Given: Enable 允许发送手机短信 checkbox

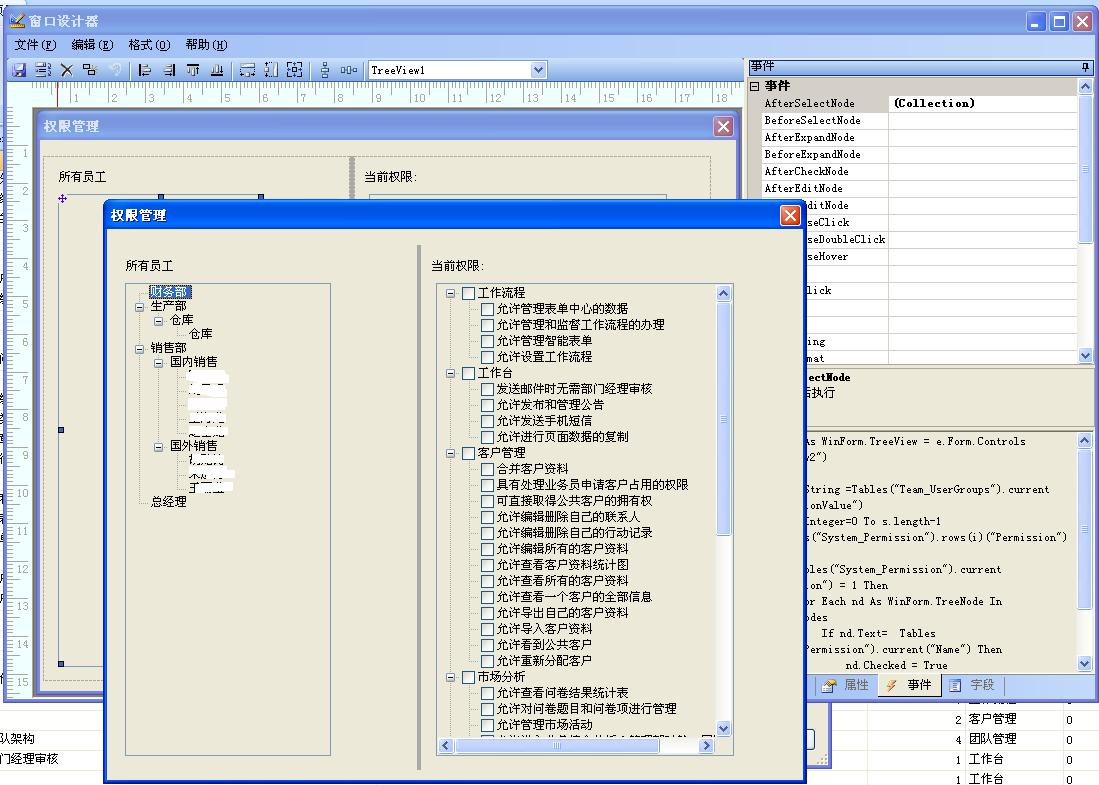Looking at the screenshot, I should tap(487, 421).
